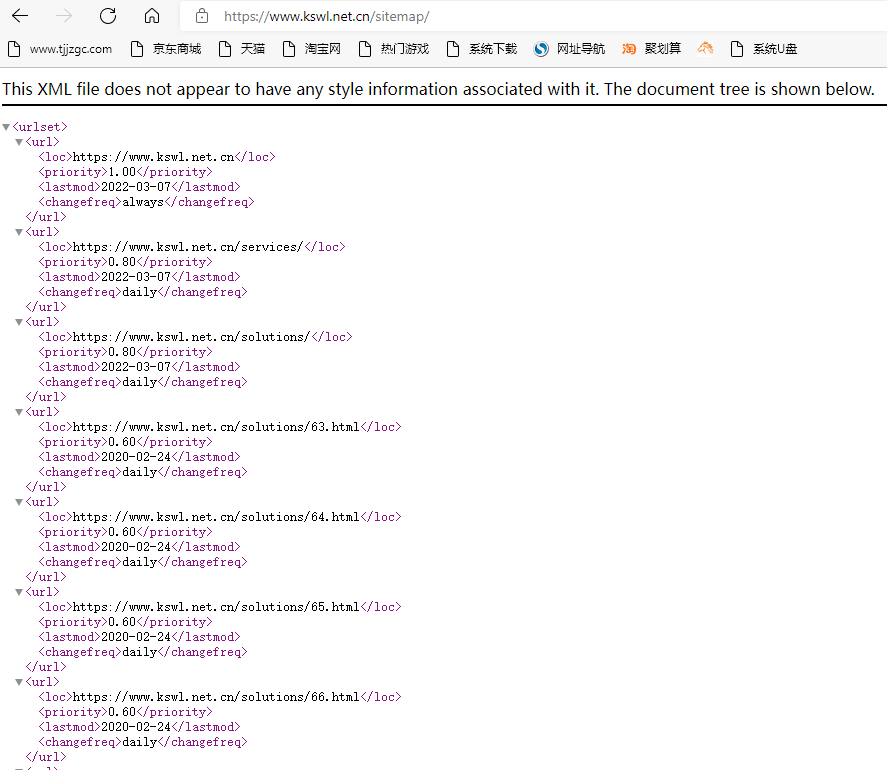The height and width of the screenshot is (770, 887).
Task: Click lastmod 2022-03-07 under services url
Action: coord(136,277)
